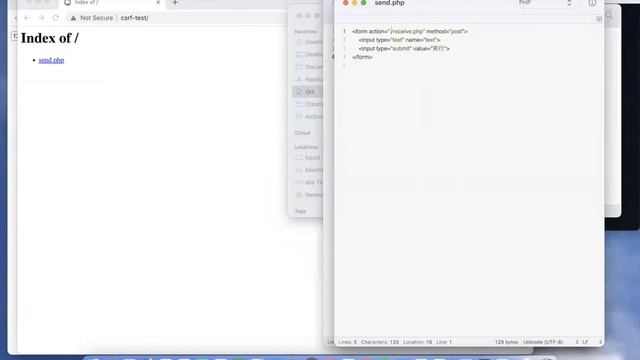Click the 'Characters: 125' status bar entry
Screen dimensions: 640x360
380,342
